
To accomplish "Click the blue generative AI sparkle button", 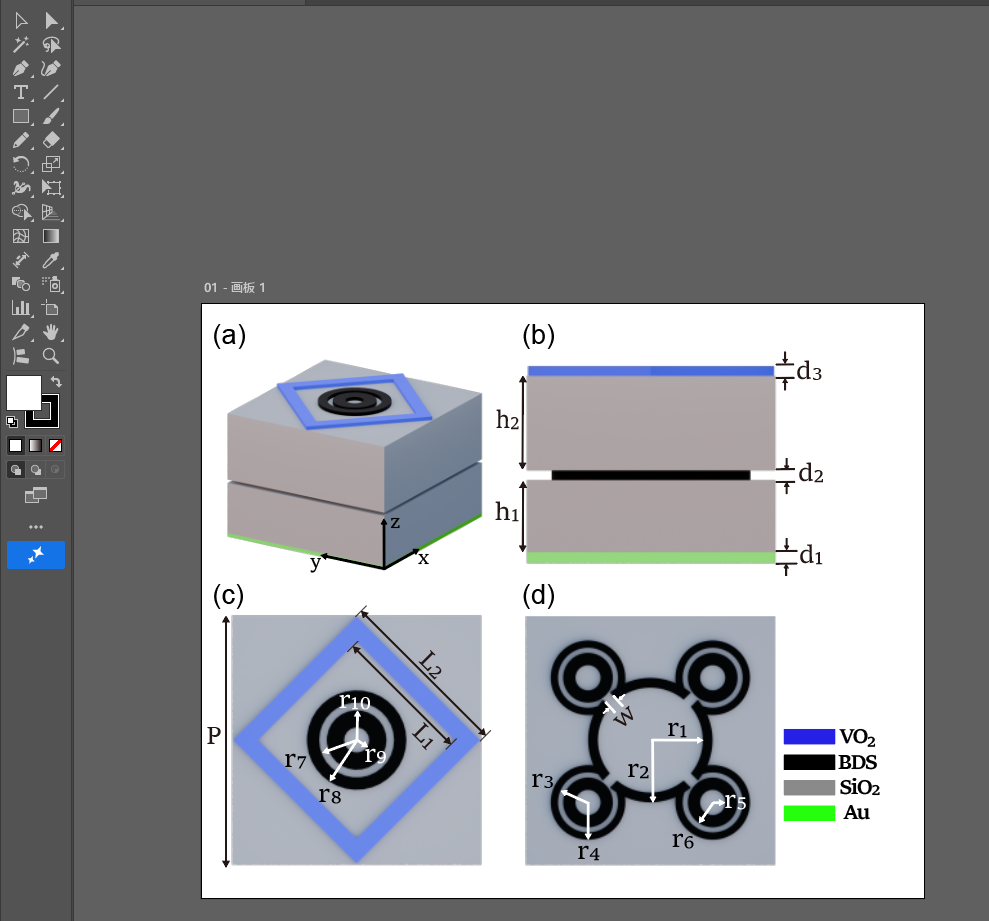I will [x=36, y=555].
